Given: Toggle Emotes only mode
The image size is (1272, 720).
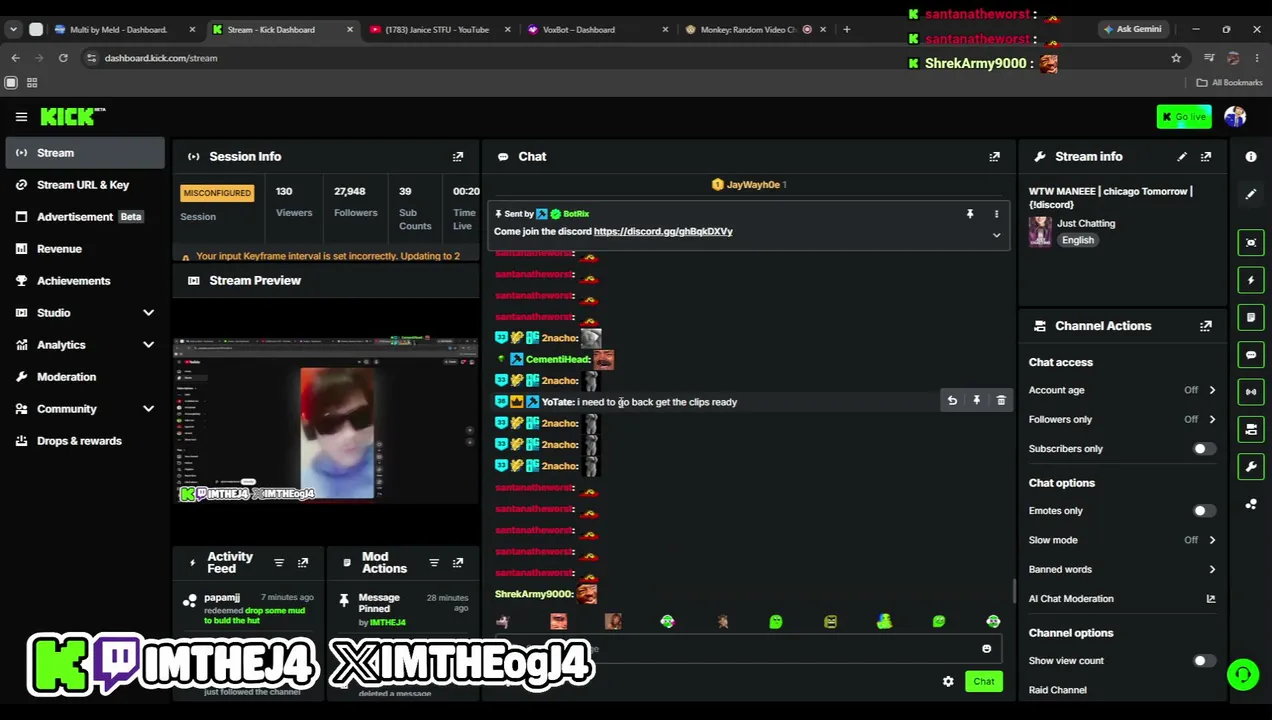Looking at the screenshot, I should [x=1203, y=511].
